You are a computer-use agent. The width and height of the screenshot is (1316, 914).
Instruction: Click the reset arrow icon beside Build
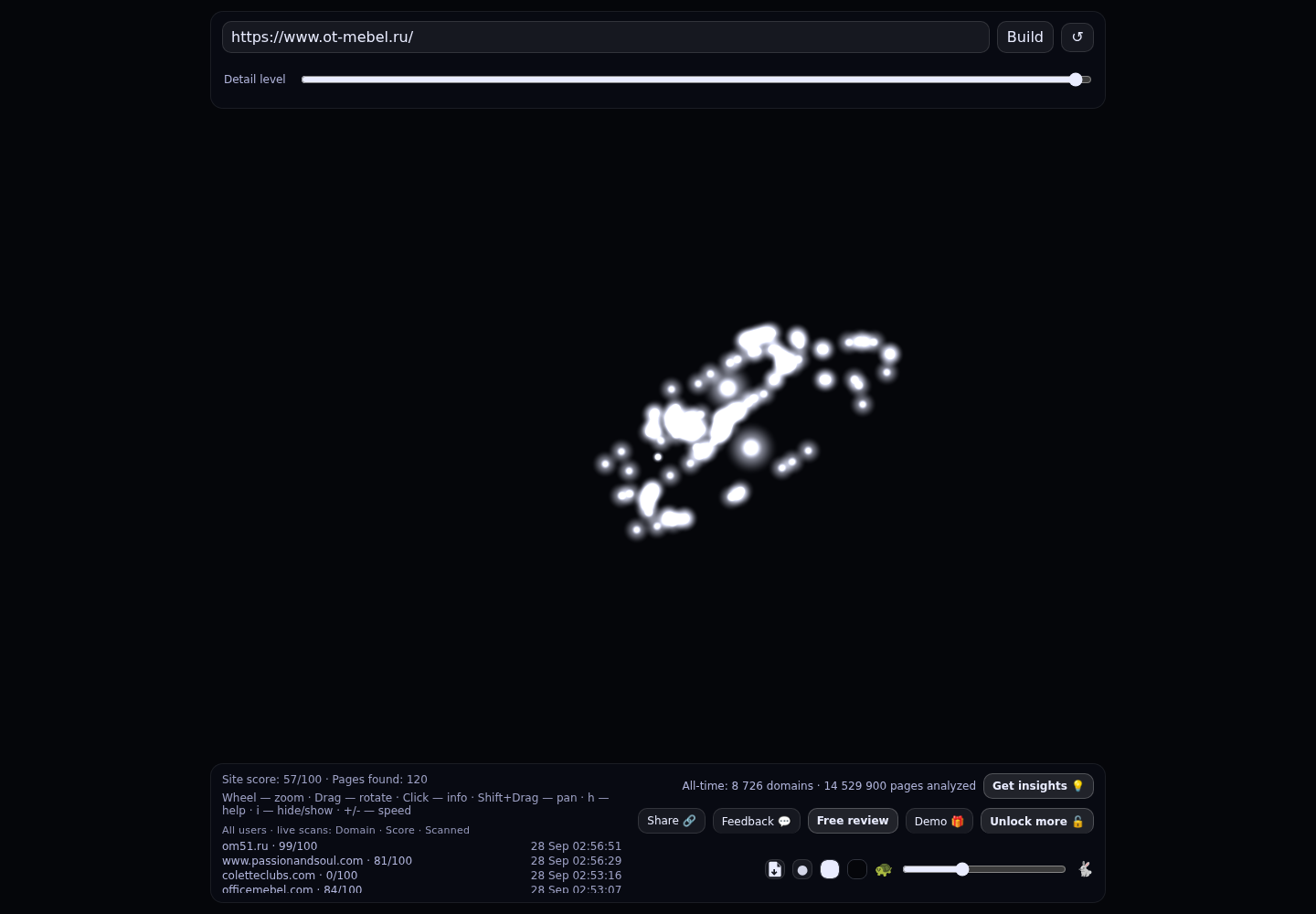point(1077,37)
